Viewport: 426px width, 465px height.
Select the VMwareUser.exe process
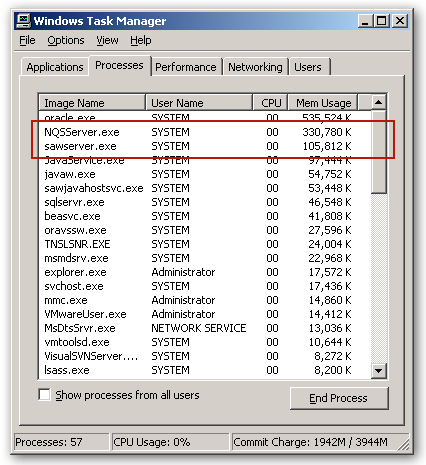(x=204, y=314)
